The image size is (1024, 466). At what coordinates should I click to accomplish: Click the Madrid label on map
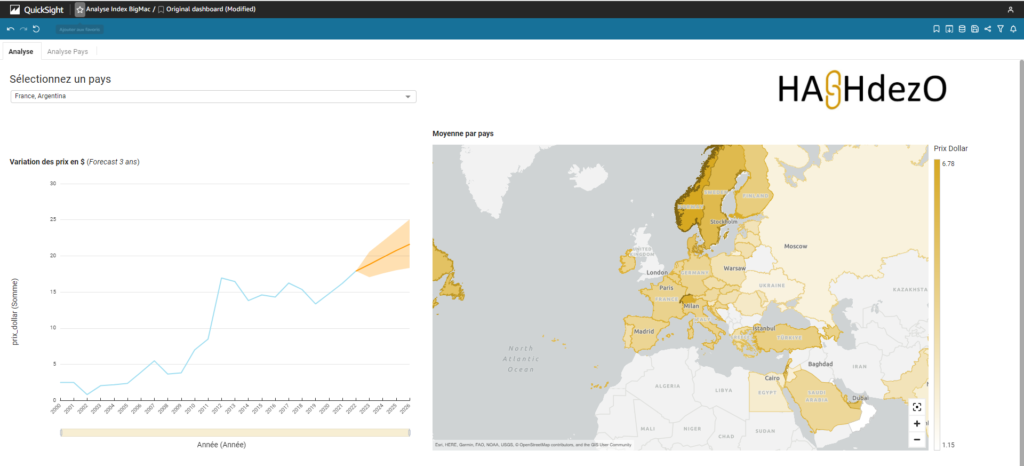pos(644,331)
